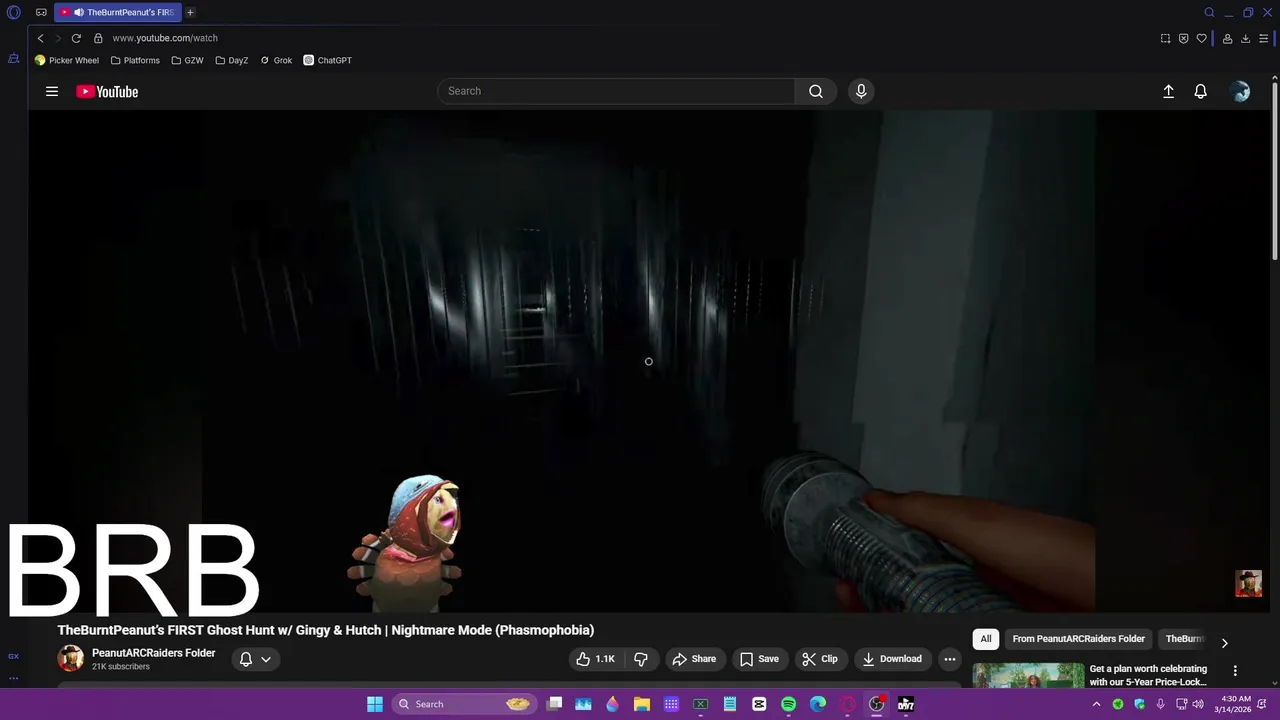Show next chips with right chevron
The image size is (1280, 720).
1224,643
